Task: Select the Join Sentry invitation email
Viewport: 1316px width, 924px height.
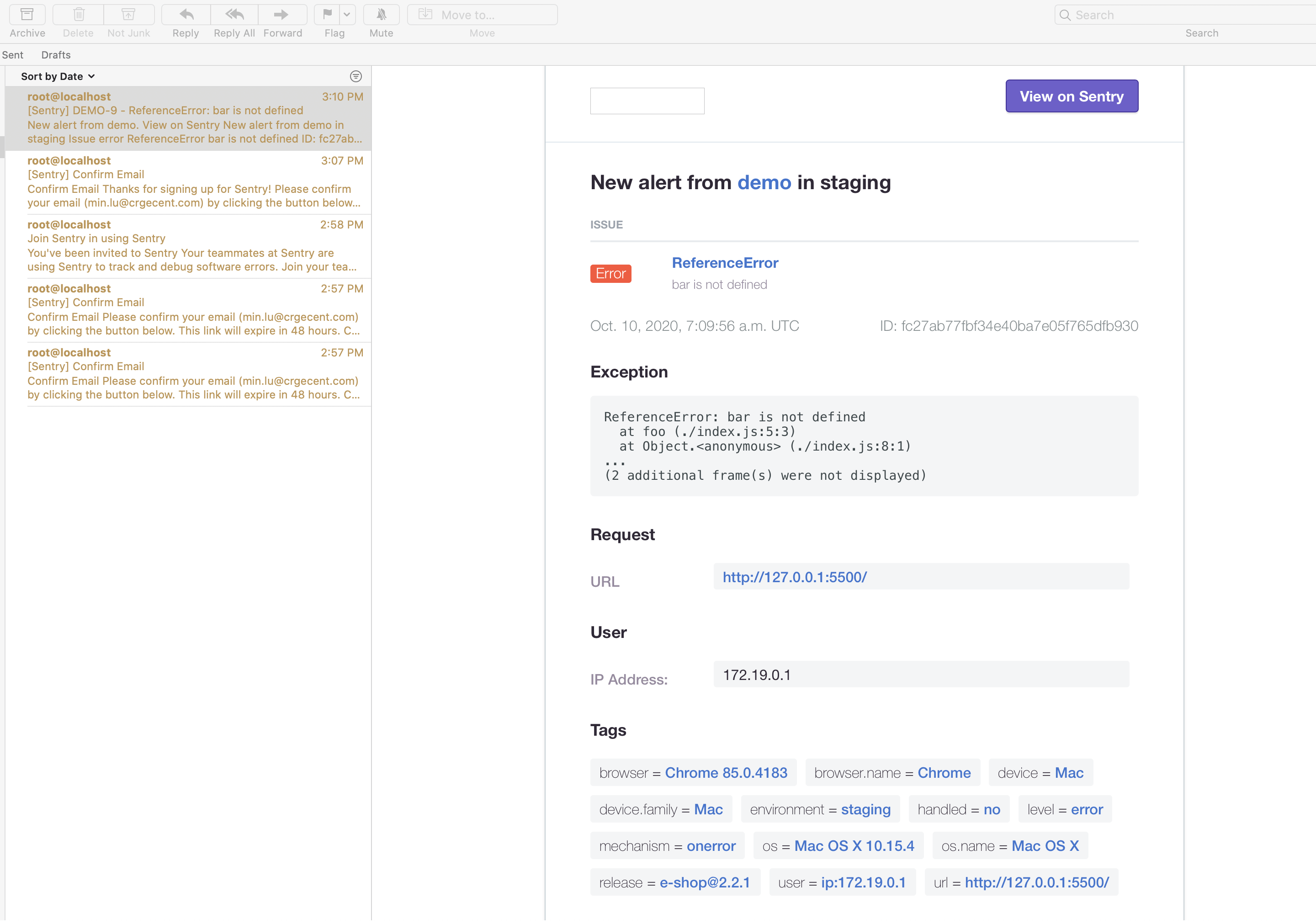Action: pos(188,246)
